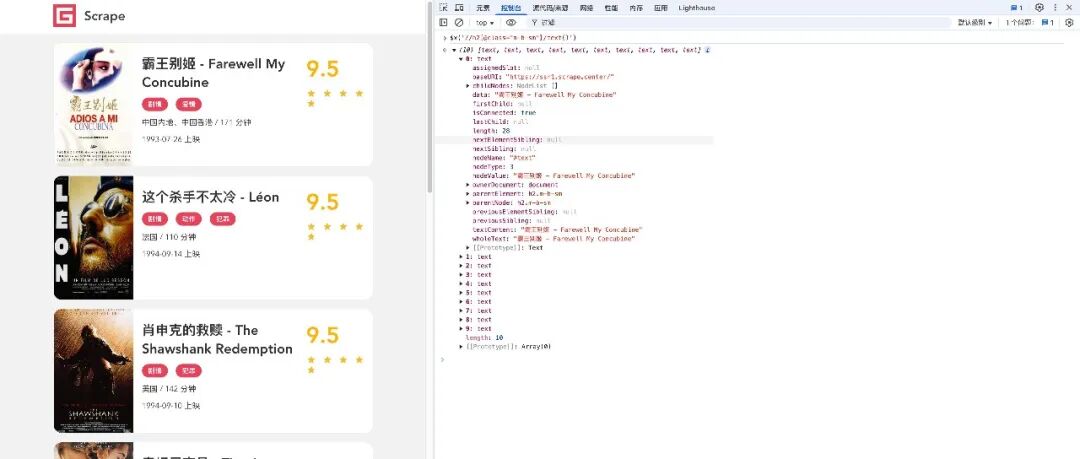Expand the 5: text array item
1080x459 pixels.
pyautogui.click(x=461, y=292)
